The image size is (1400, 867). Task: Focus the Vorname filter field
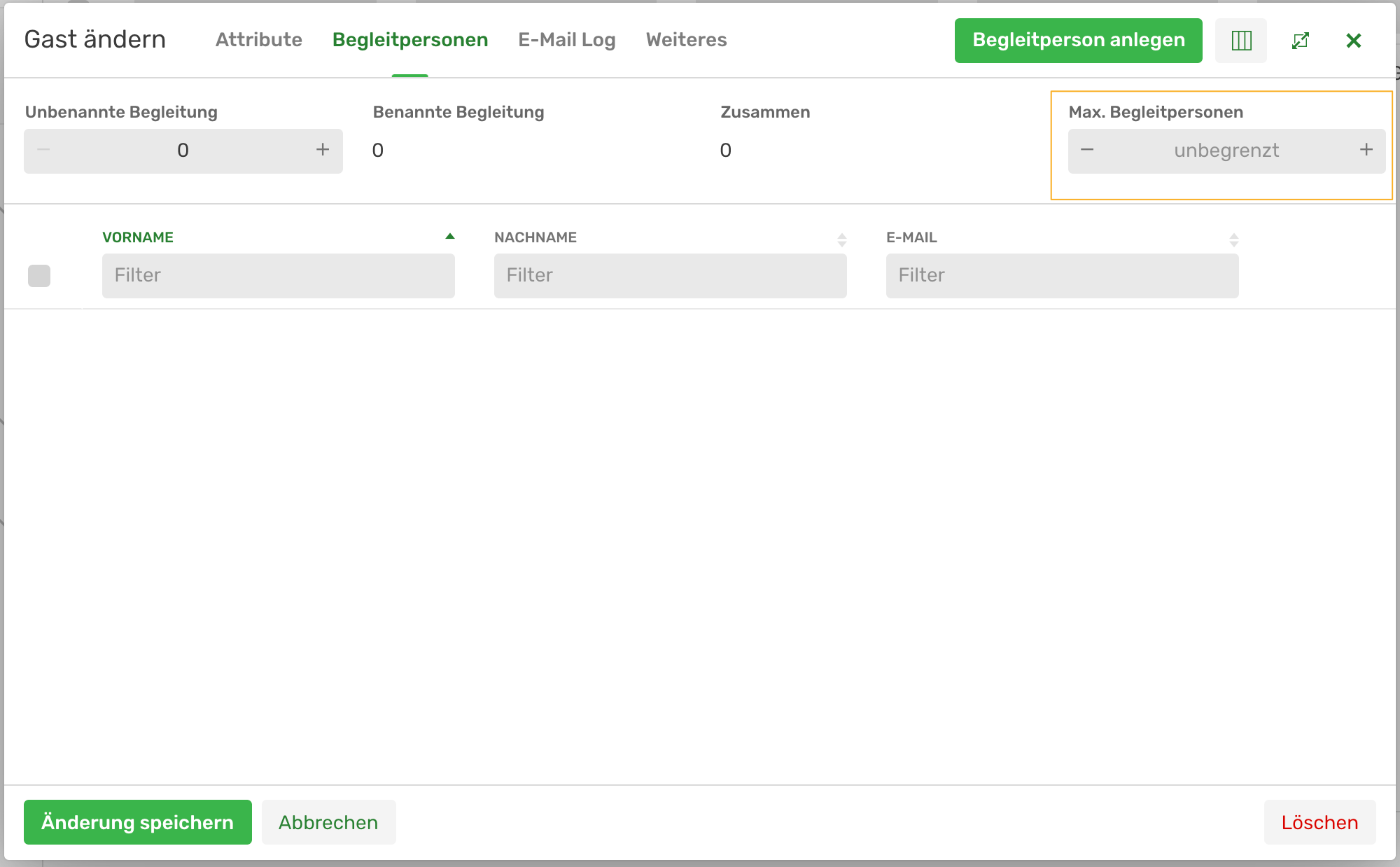279,276
